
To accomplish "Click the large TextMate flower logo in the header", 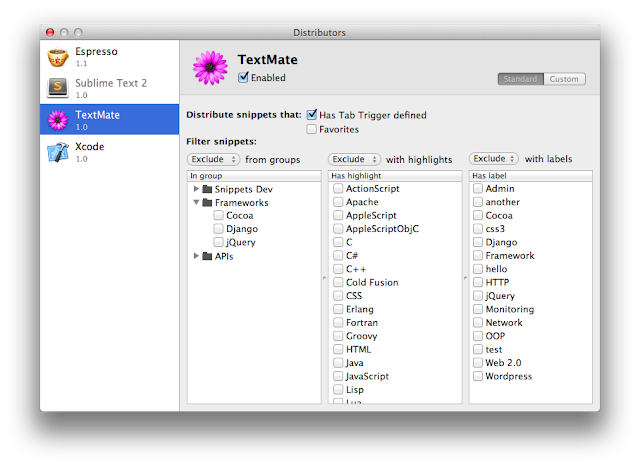I will [x=210, y=68].
